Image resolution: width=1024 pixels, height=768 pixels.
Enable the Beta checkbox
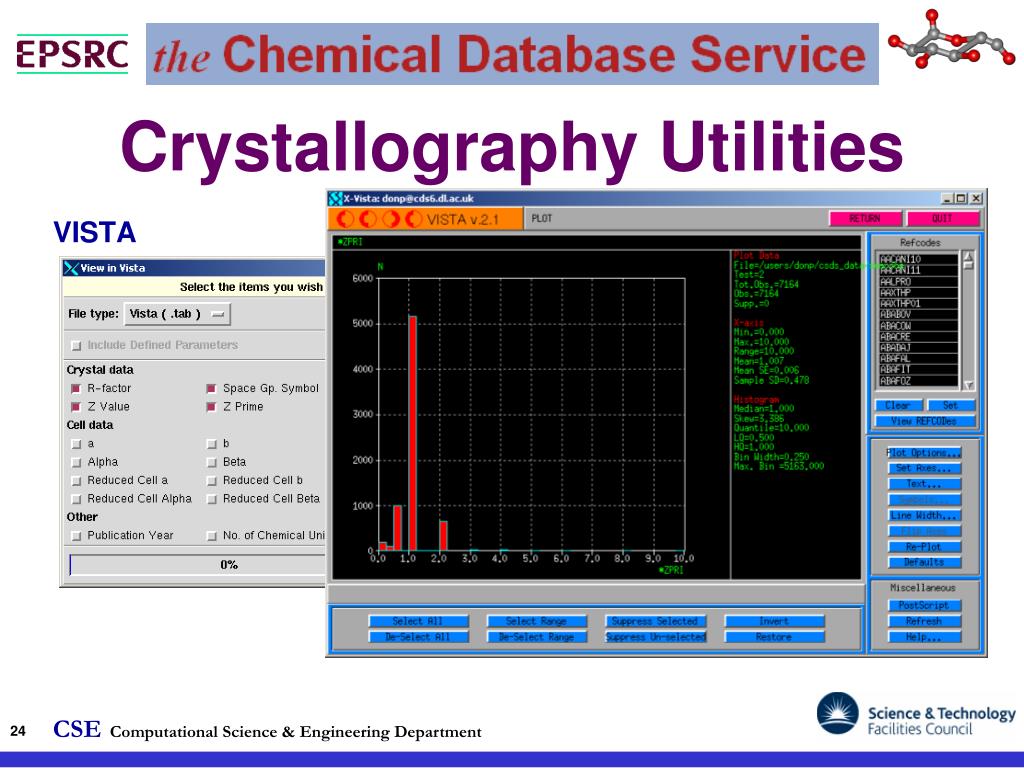tap(211, 462)
